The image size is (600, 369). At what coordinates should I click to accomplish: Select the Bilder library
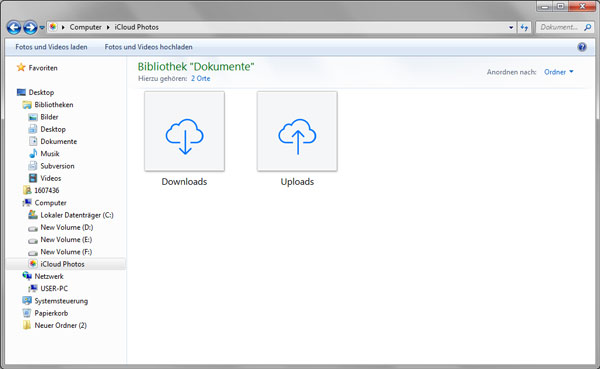tap(49, 117)
